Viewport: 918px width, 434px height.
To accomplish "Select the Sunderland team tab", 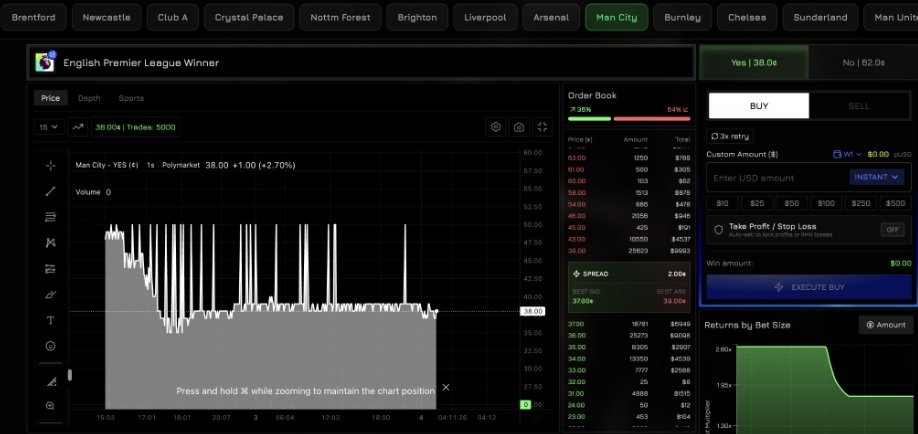I will 820,18.
